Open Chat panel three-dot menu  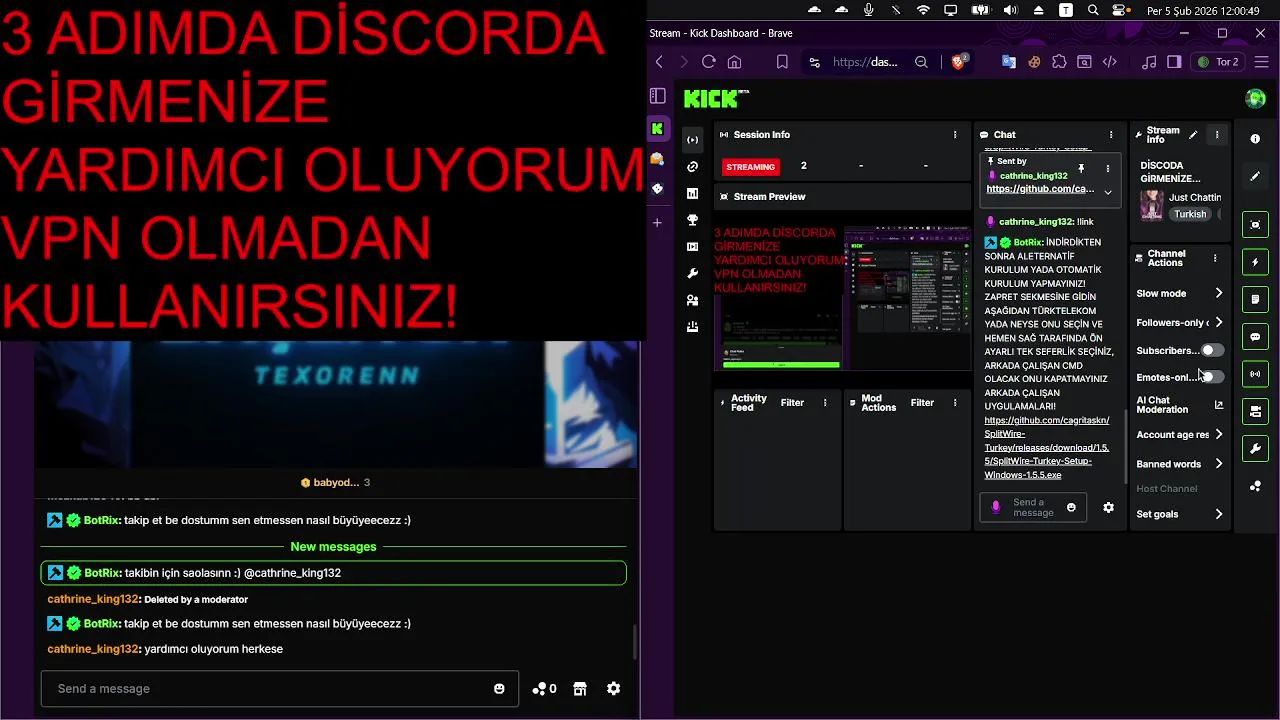[1111, 134]
